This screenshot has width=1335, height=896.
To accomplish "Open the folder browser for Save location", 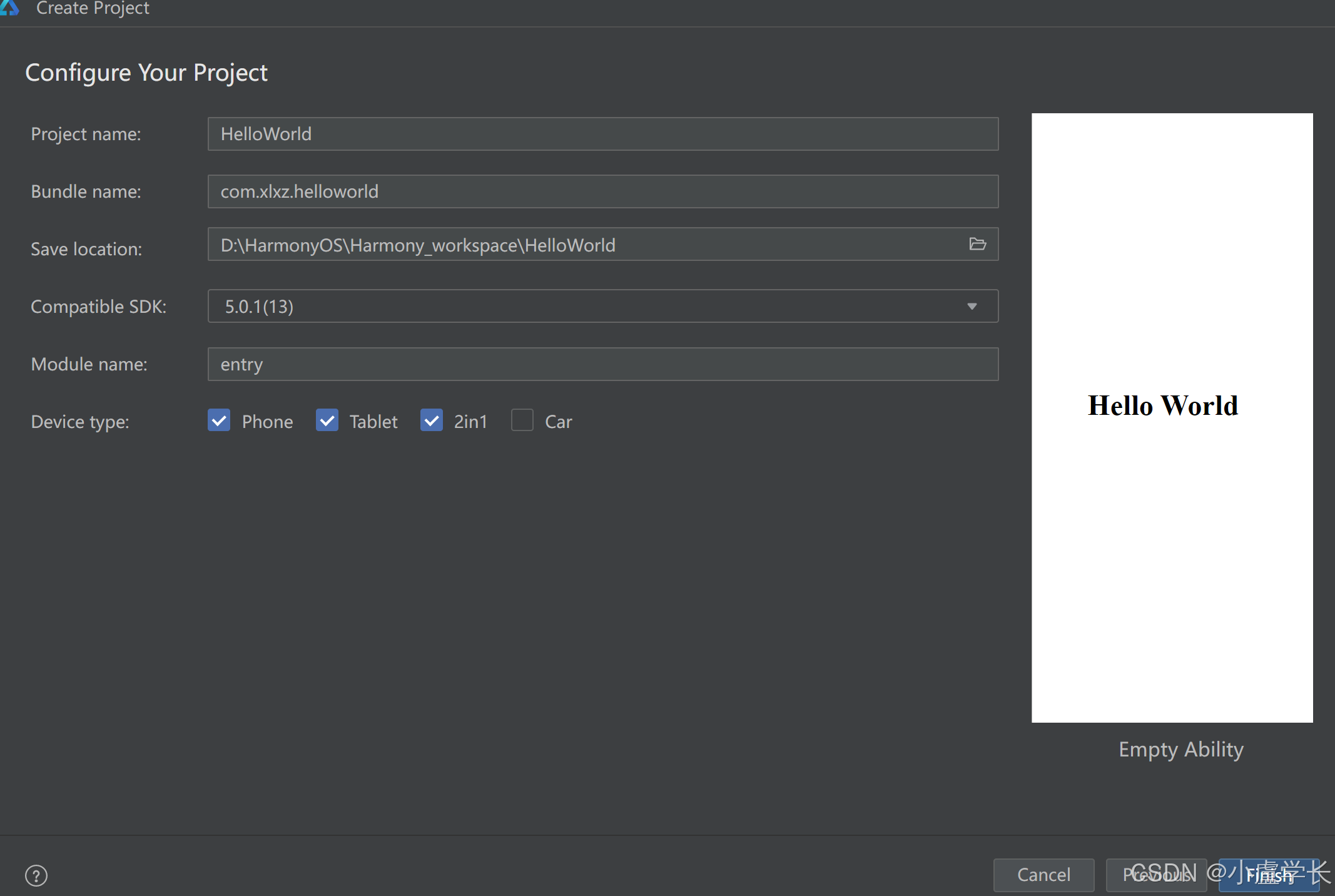I will 977,245.
